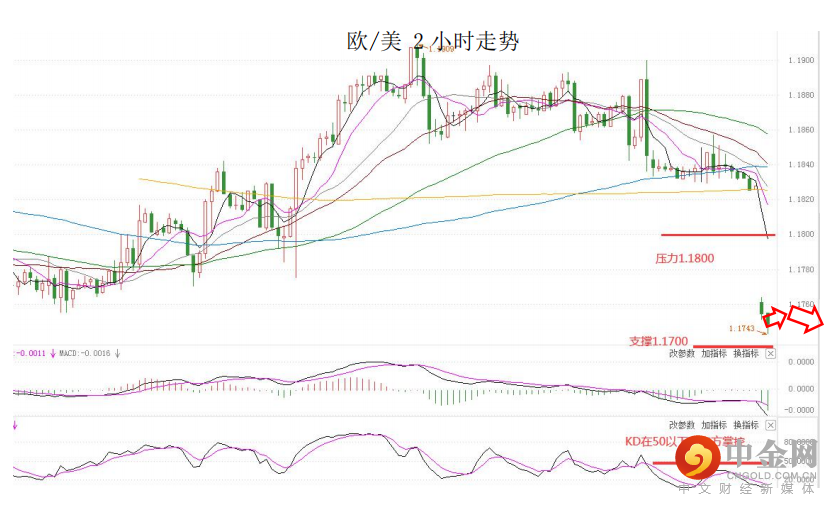Click the -0.0000 label on the MACD axis

pyautogui.click(x=800, y=410)
